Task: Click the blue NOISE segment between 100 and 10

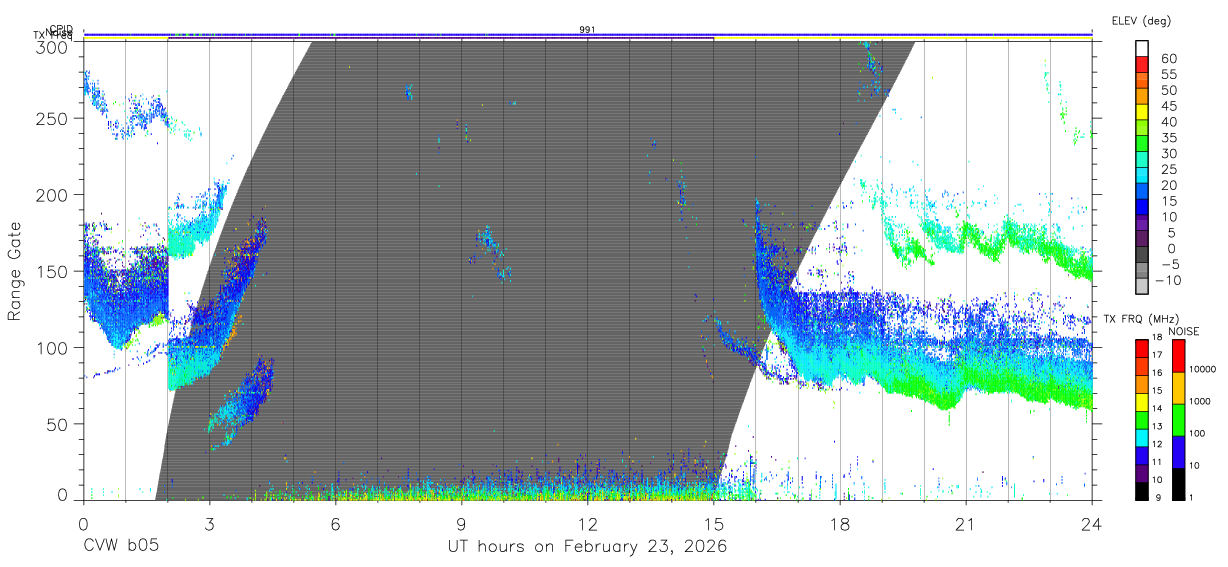Action: (x=1178, y=452)
